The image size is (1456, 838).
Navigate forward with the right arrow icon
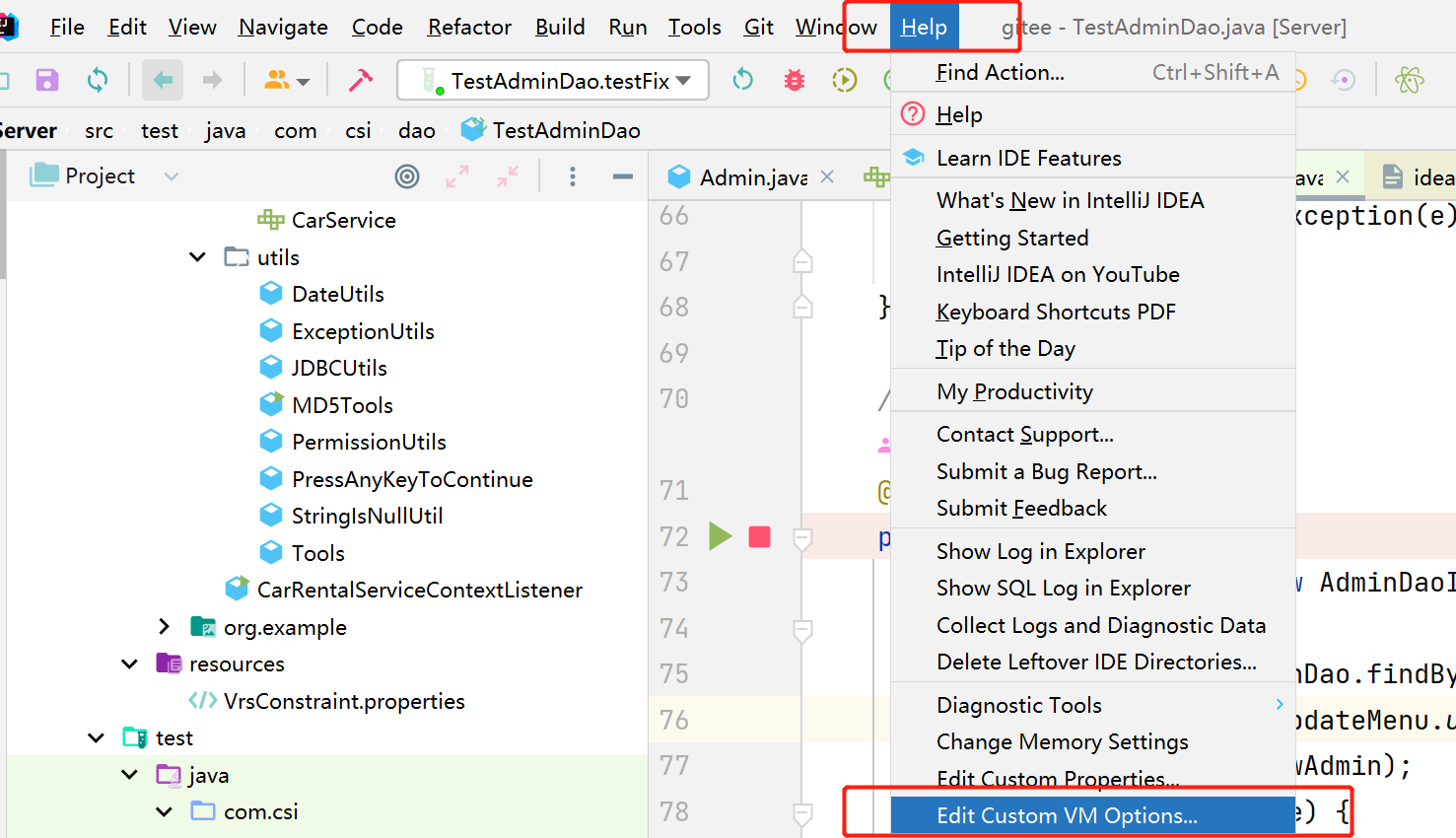[212, 80]
